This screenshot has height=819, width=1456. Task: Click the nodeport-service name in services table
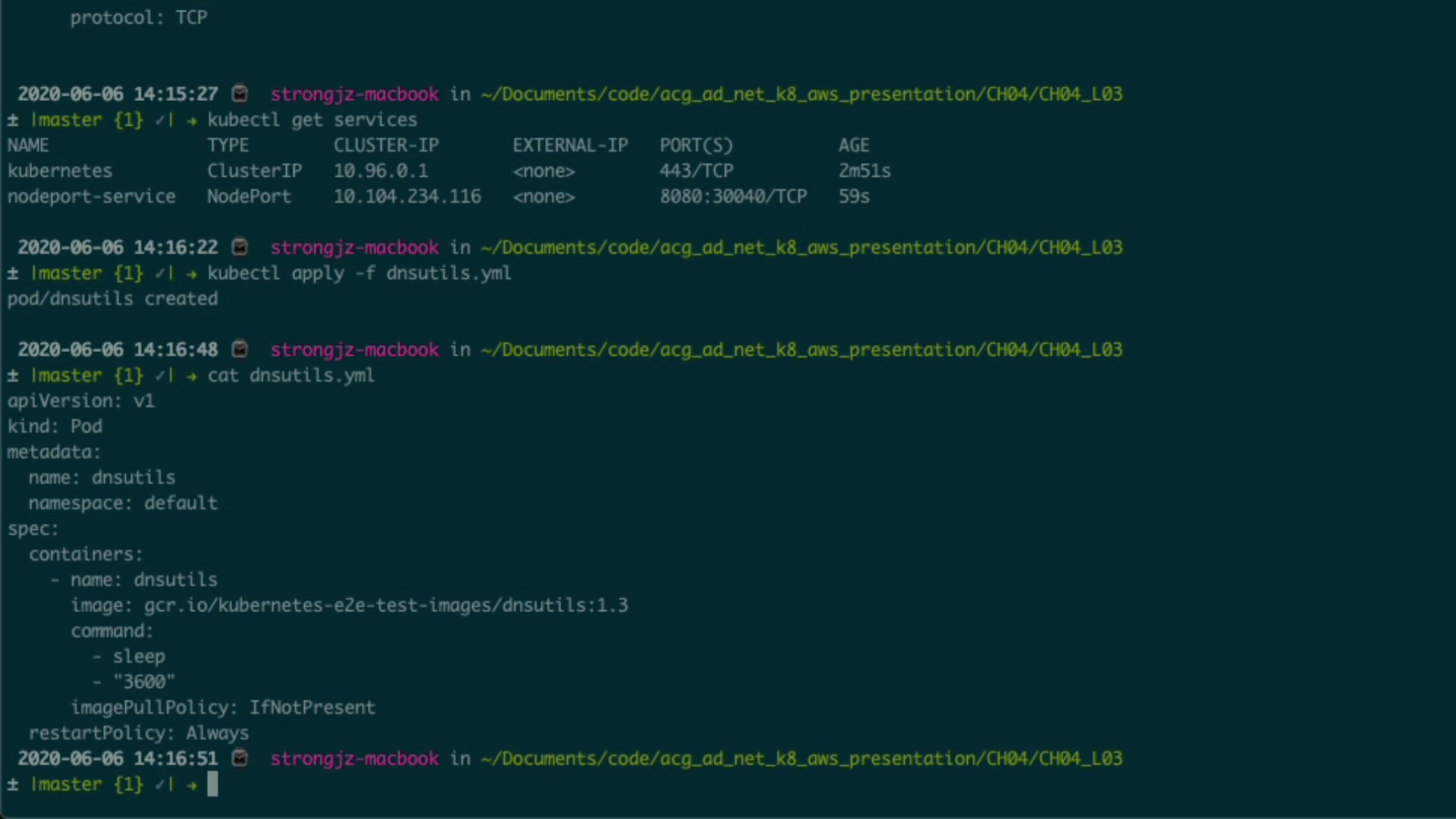(92, 196)
